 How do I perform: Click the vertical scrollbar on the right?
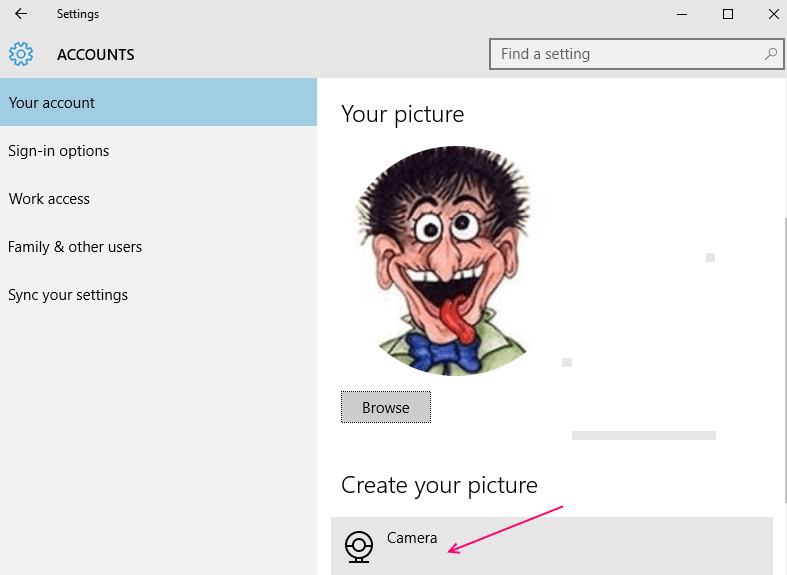(x=785, y=359)
